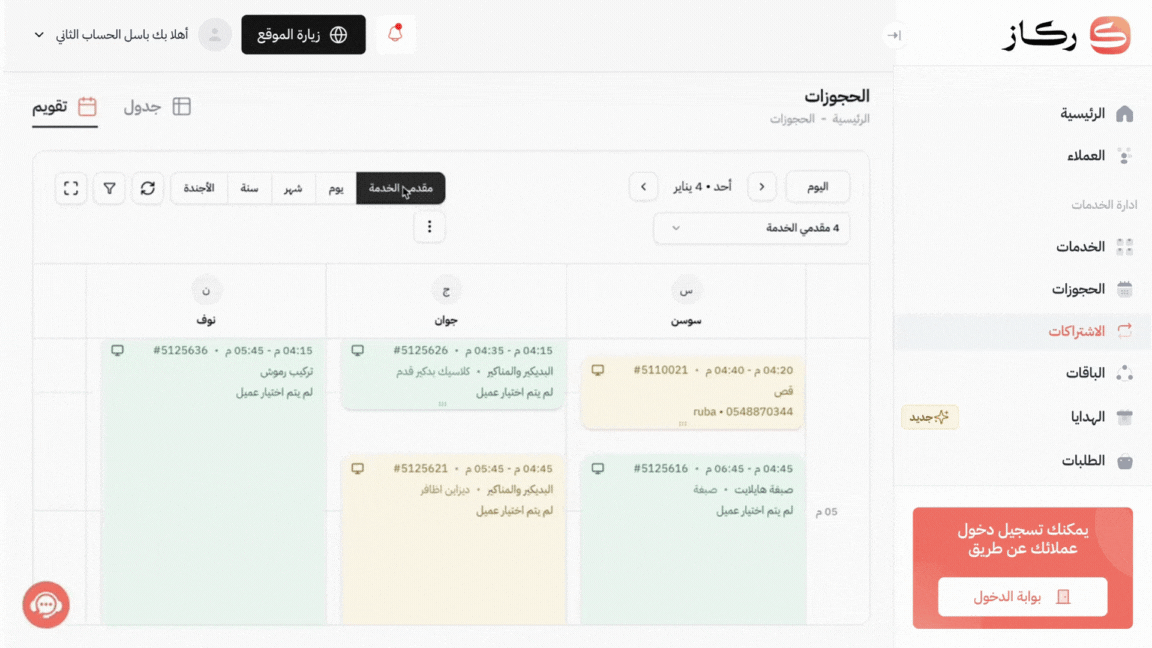Screen dimensions: 1152x648
Task: Switch to the جدول (table) tab
Action: [x=157, y=107]
